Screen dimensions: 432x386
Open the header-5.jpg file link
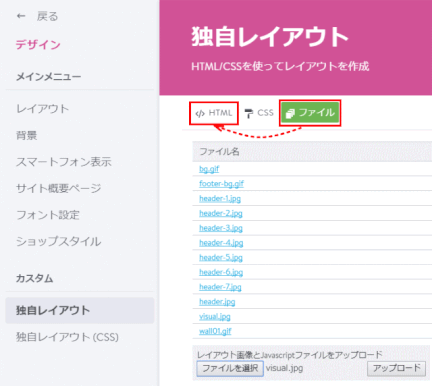click(x=221, y=257)
